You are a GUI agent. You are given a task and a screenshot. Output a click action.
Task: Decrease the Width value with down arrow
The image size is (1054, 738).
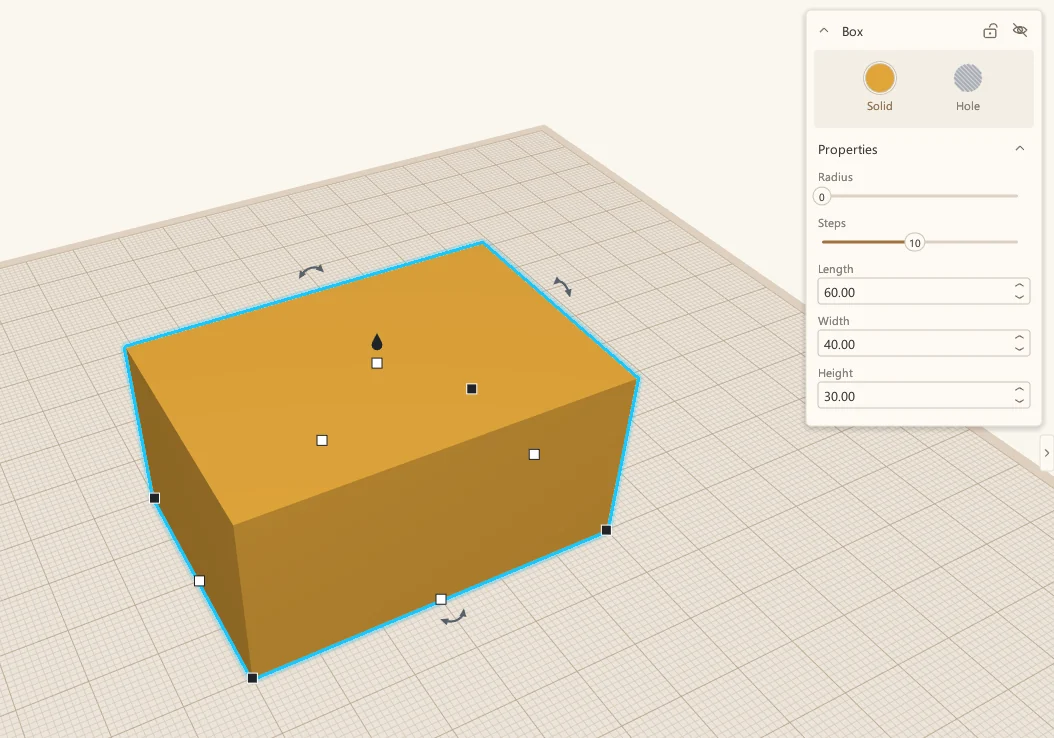point(1019,349)
